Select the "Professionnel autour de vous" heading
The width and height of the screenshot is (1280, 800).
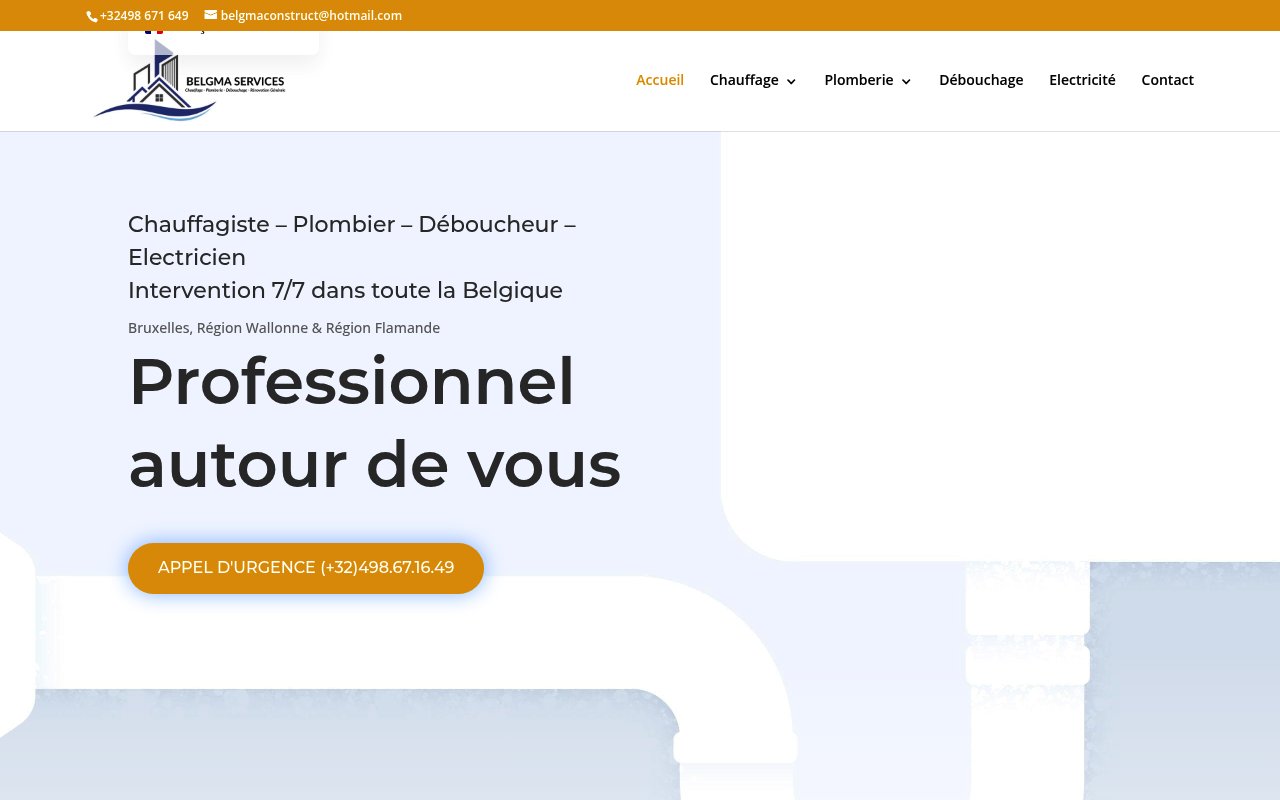375,422
